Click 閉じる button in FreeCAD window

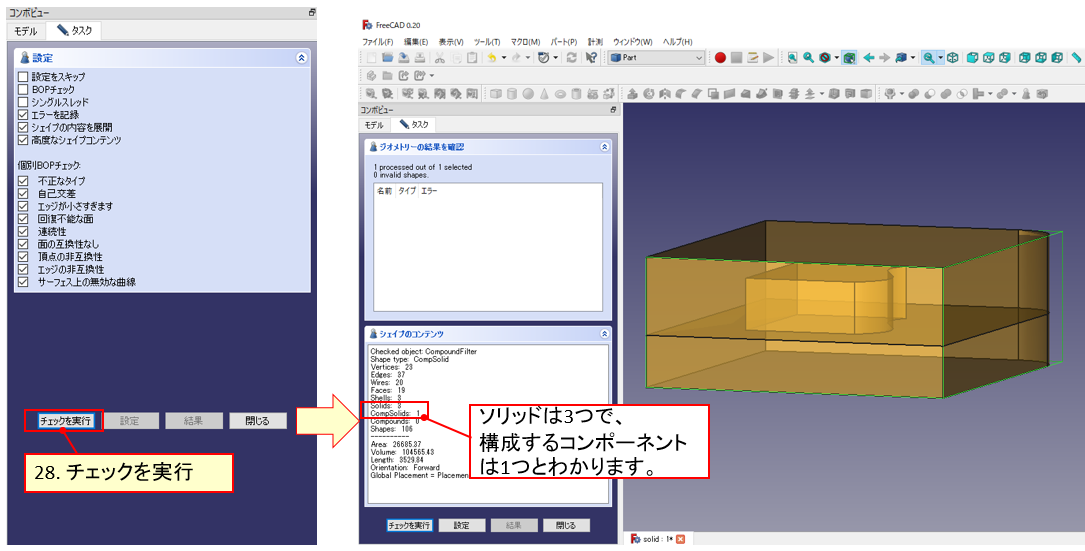pyautogui.click(x=565, y=525)
